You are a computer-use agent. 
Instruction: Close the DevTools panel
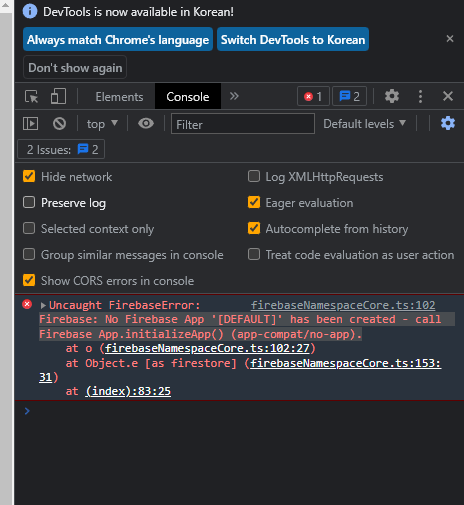point(448,96)
